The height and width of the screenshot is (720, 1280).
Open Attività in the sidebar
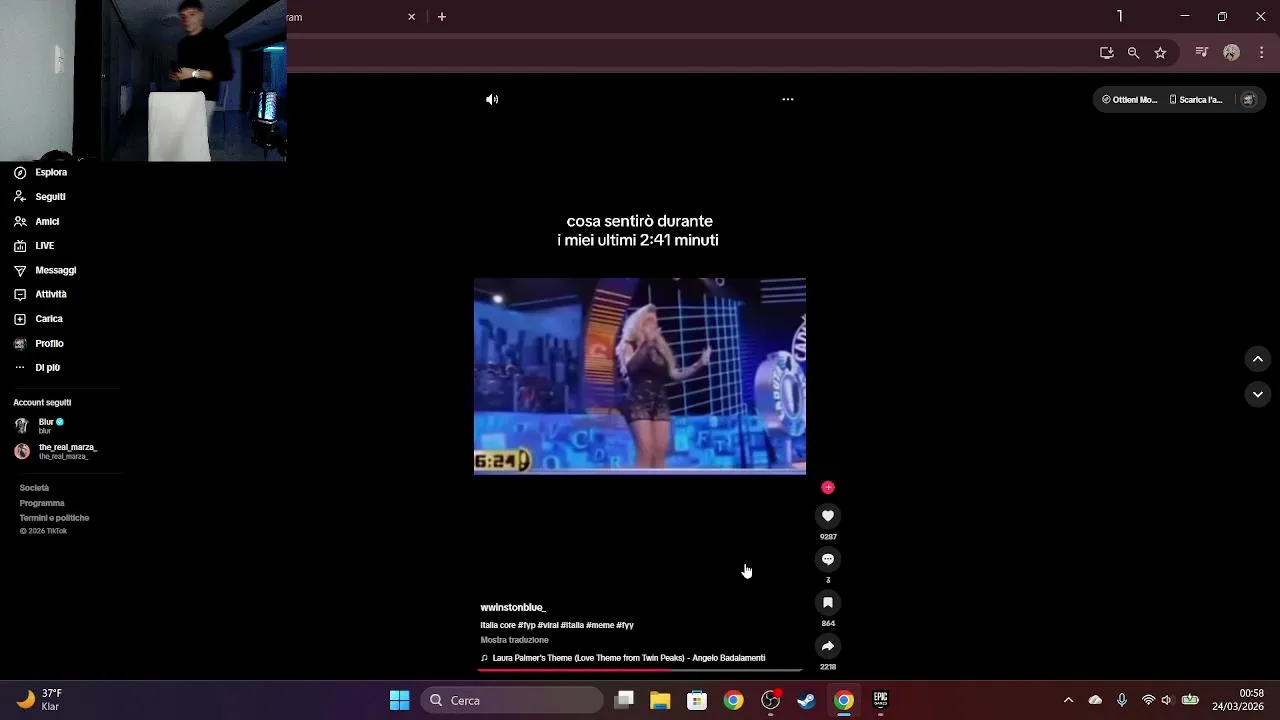click(x=41, y=294)
